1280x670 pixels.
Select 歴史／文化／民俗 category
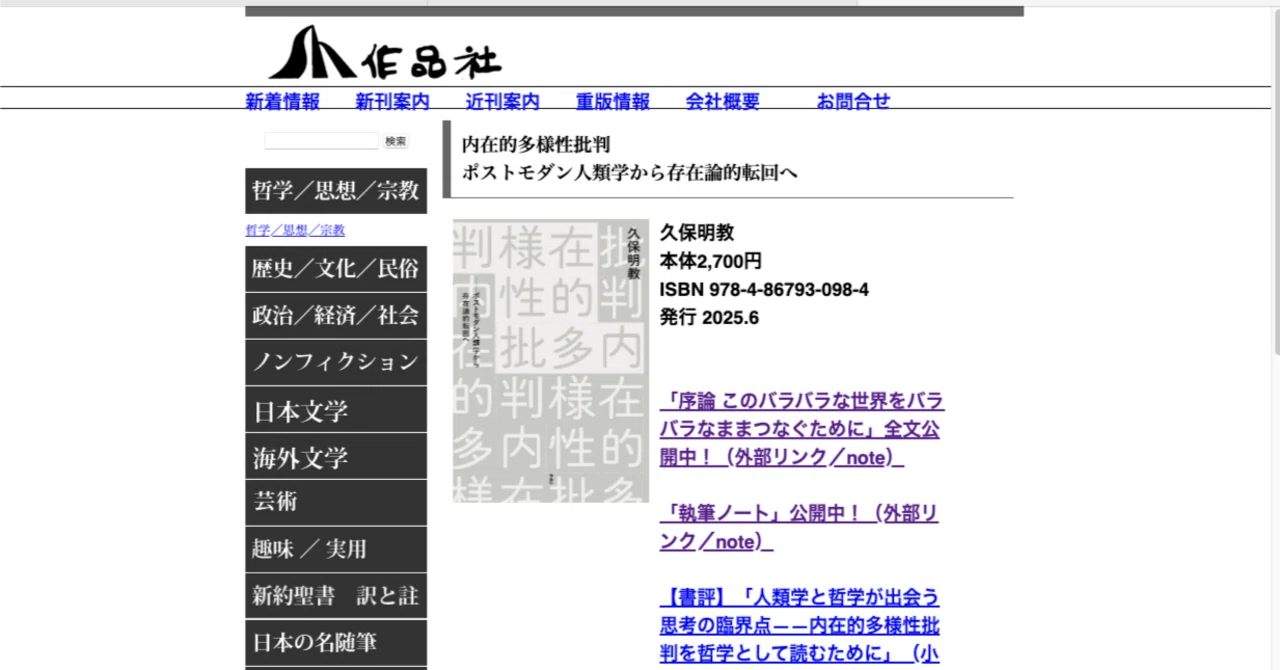click(x=336, y=269)
